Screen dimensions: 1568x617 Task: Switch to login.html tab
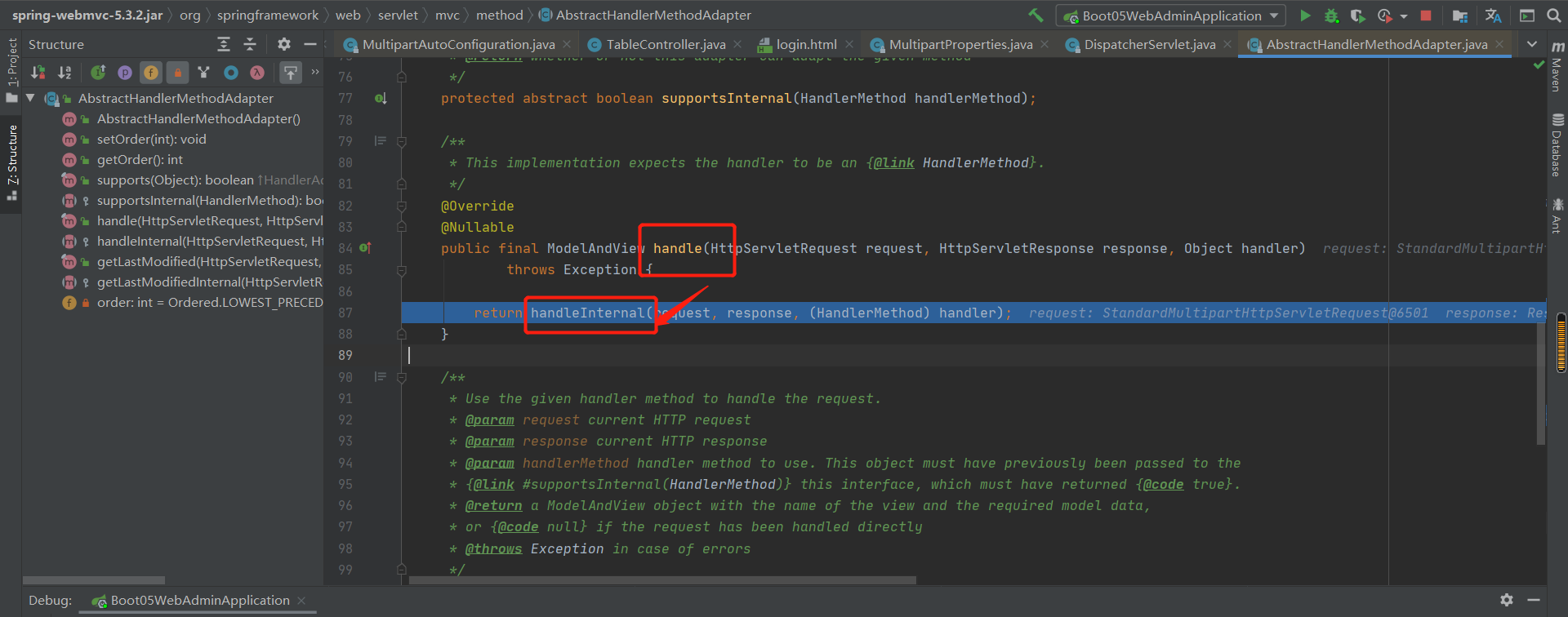pos(806,44)
